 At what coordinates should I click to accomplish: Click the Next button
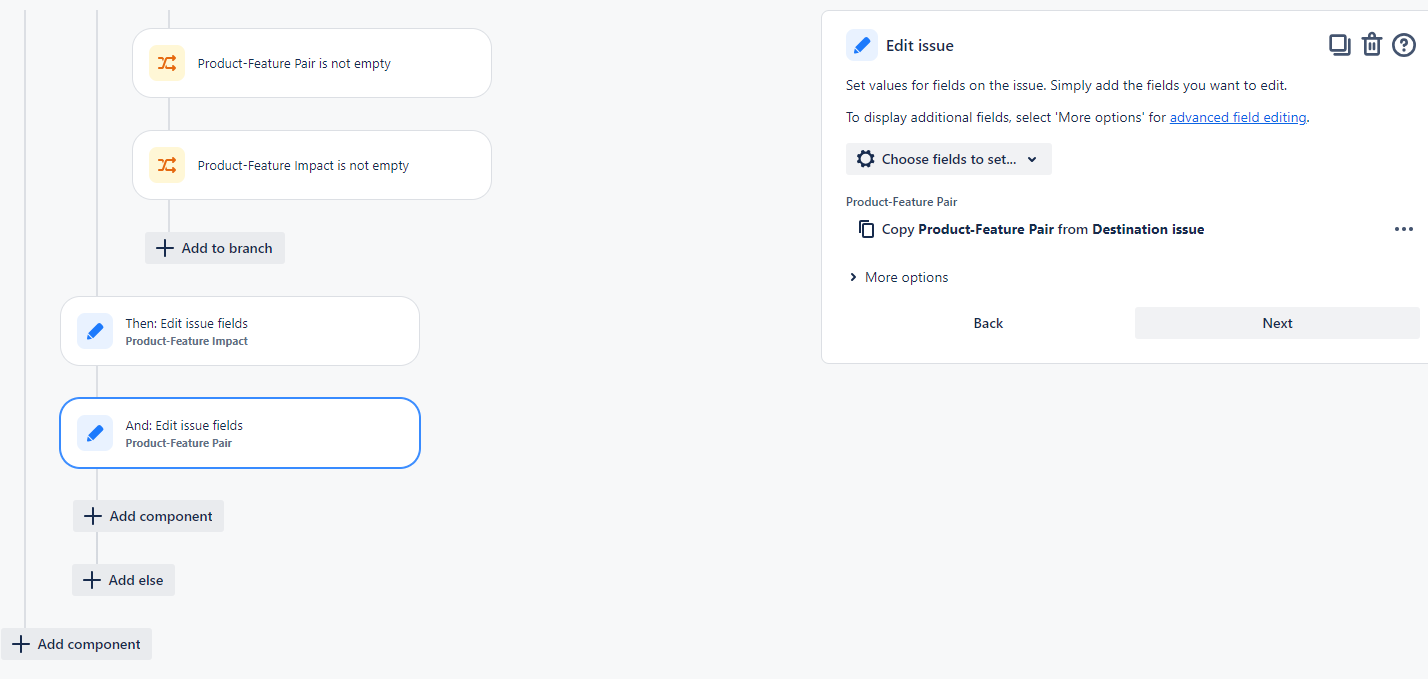(1277, 323)
